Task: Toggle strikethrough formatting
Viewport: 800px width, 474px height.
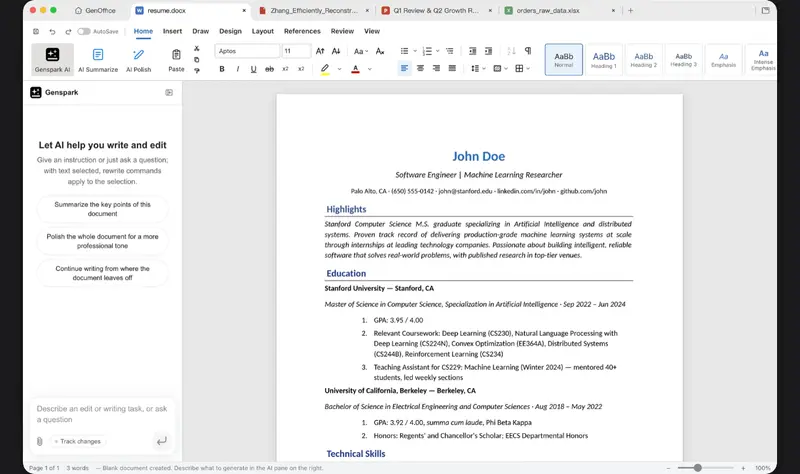Action: (x=269, y=68)
